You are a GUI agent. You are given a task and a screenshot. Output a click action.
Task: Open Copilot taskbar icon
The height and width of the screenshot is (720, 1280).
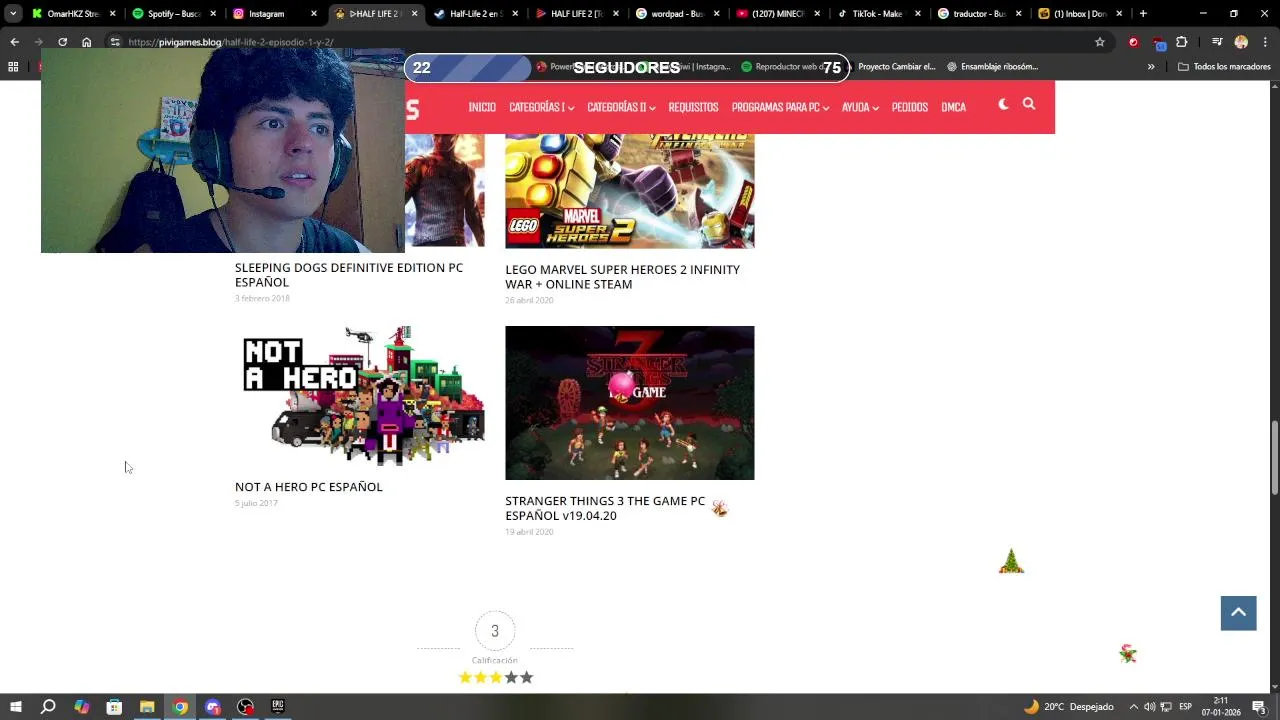(81, 707)
